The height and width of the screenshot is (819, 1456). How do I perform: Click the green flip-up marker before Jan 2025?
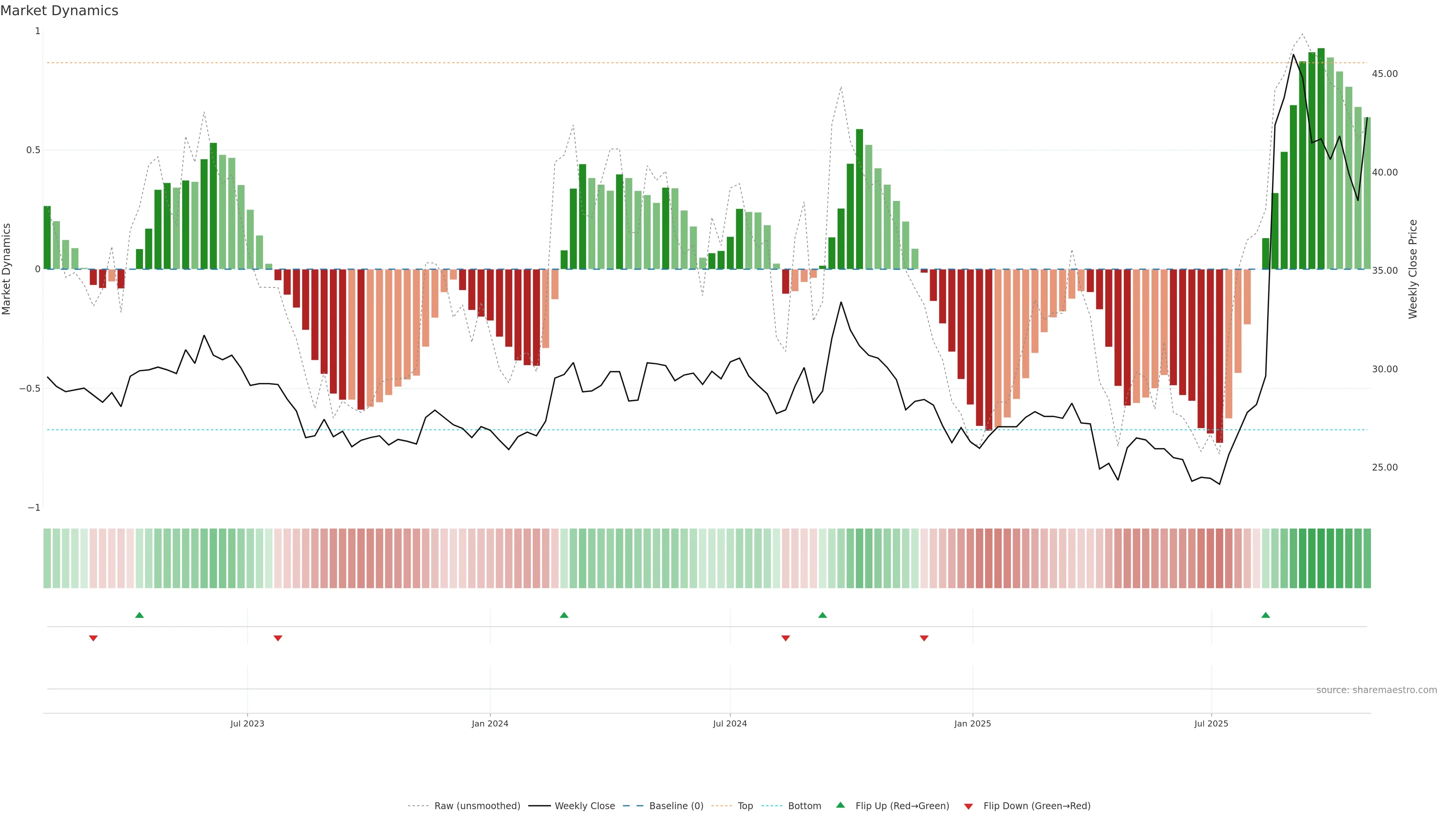pyautogui.click(x=822, y=615)
